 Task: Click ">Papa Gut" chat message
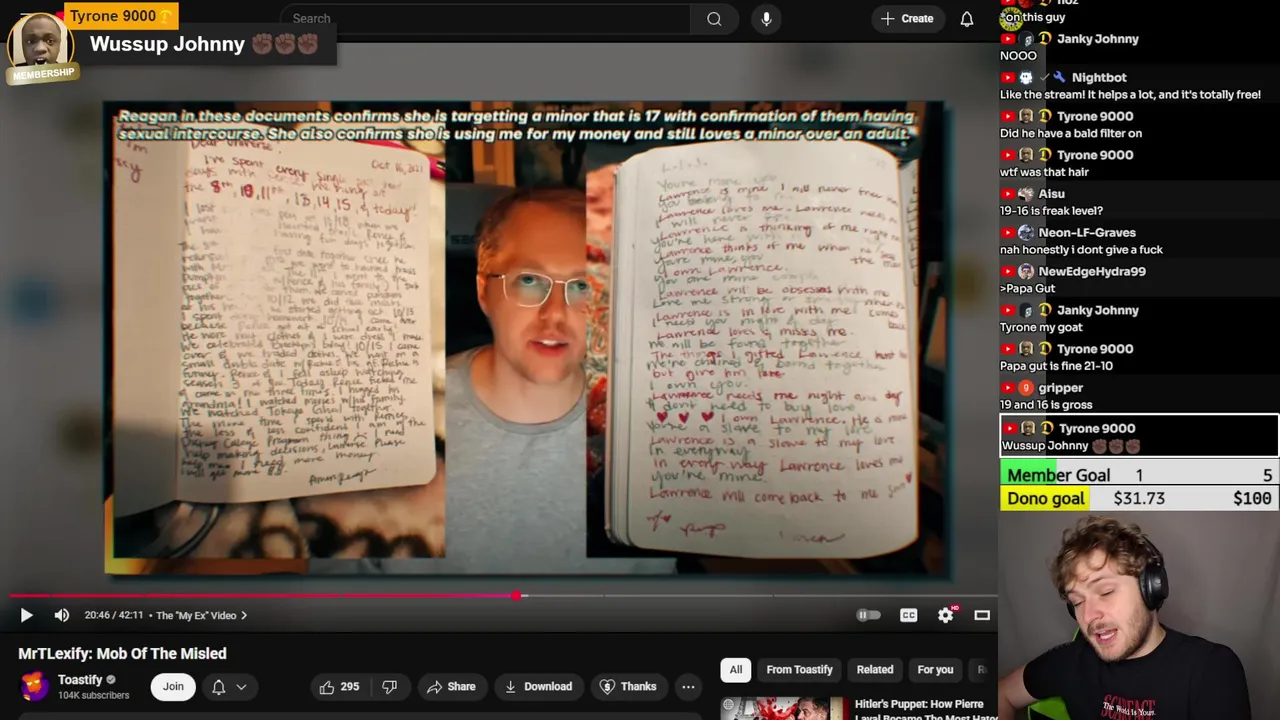tap(1027, 289)
